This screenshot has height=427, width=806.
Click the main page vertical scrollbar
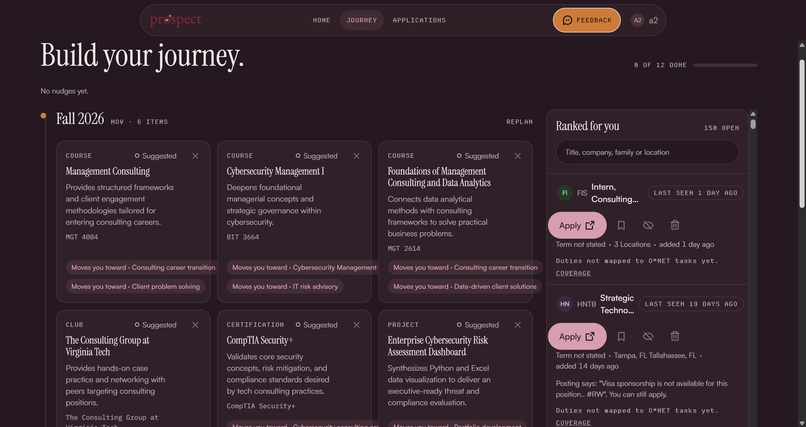tap(801, 134)
